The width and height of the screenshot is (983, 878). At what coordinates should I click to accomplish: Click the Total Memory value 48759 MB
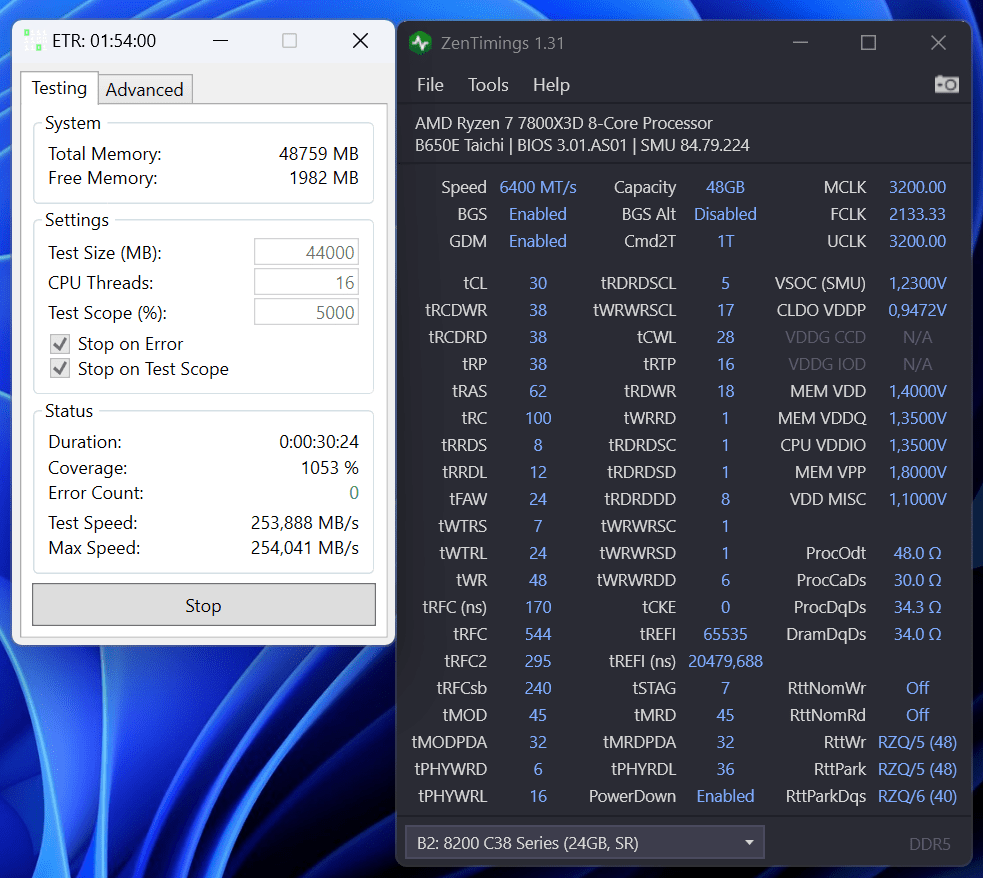coord(318,154)
